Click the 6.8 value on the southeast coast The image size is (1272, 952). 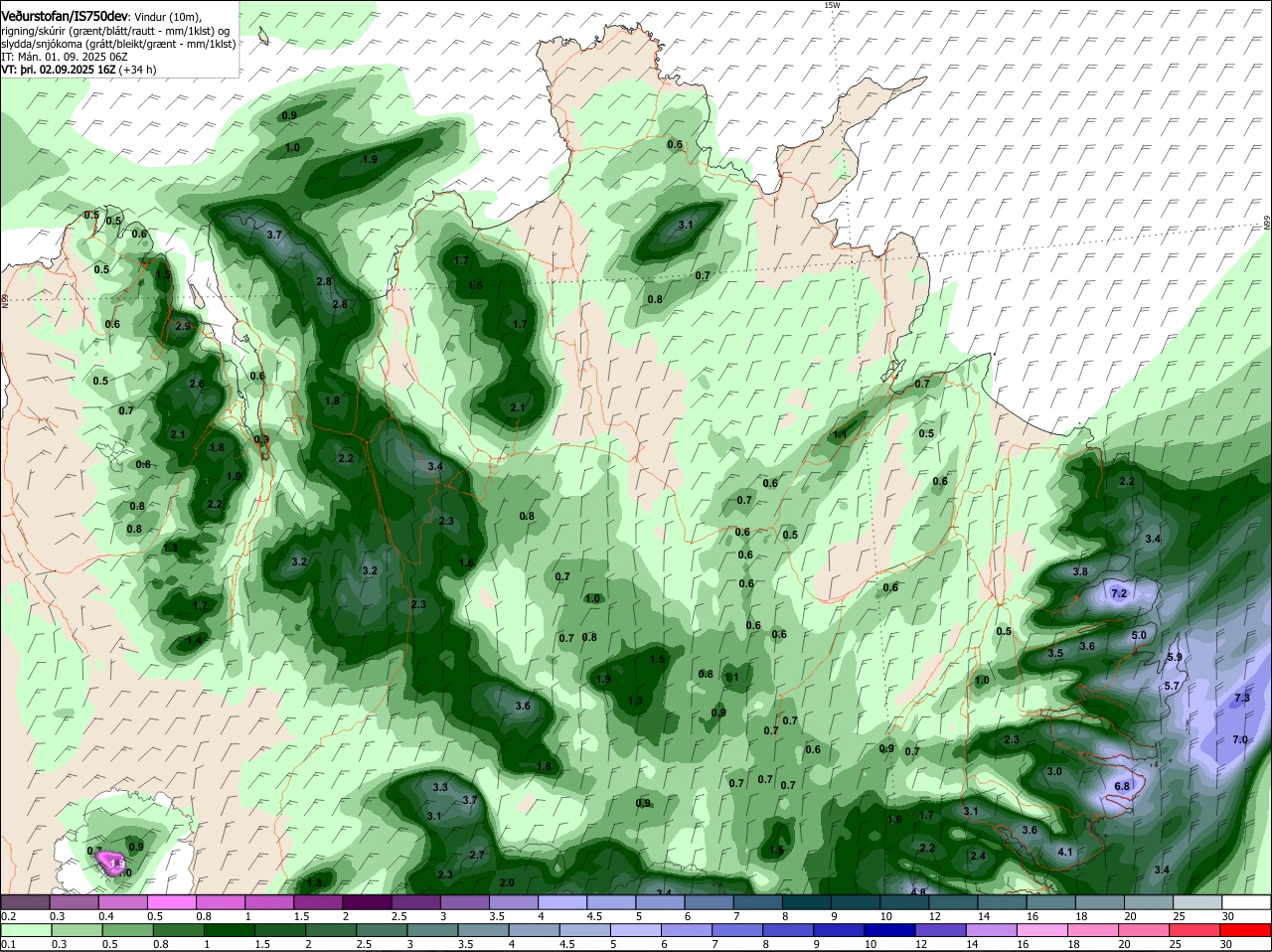(x=1122, y=786)
